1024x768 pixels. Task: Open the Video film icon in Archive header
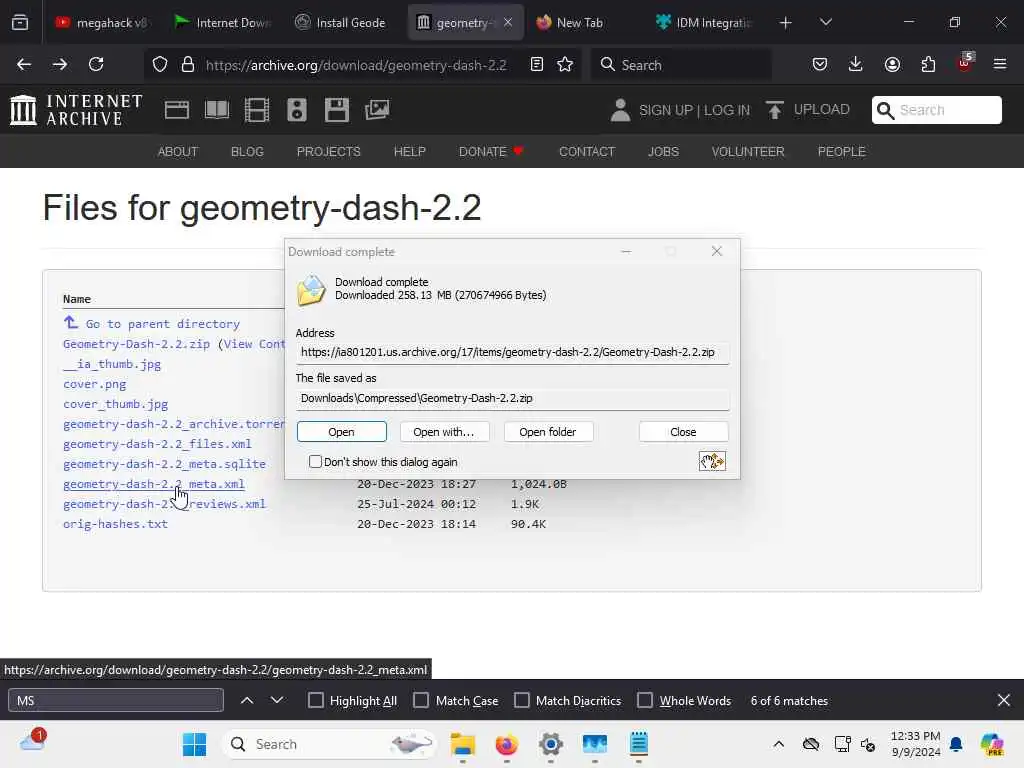(257, 110)
